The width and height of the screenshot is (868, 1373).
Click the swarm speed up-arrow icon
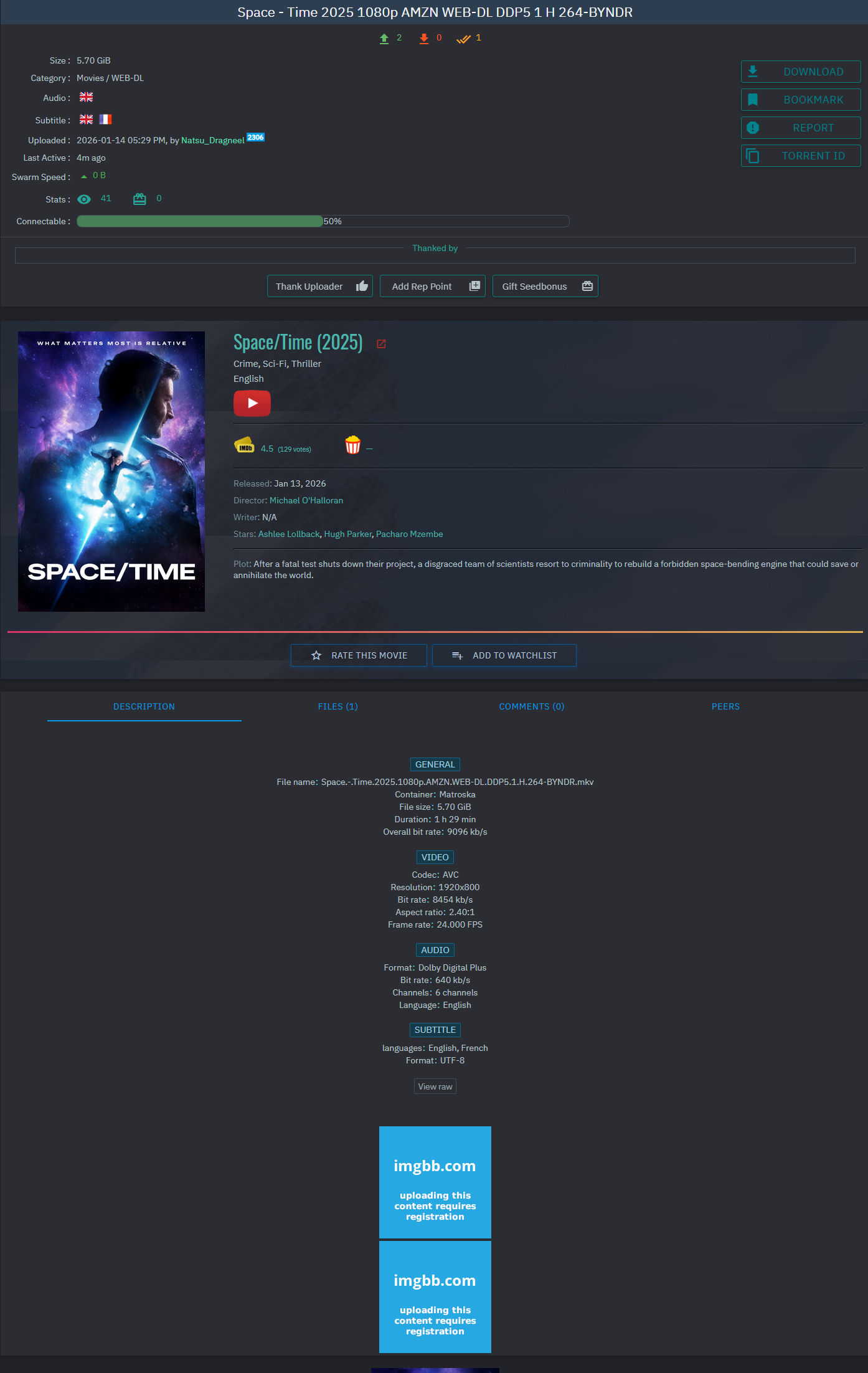click(x=84, y=176)
